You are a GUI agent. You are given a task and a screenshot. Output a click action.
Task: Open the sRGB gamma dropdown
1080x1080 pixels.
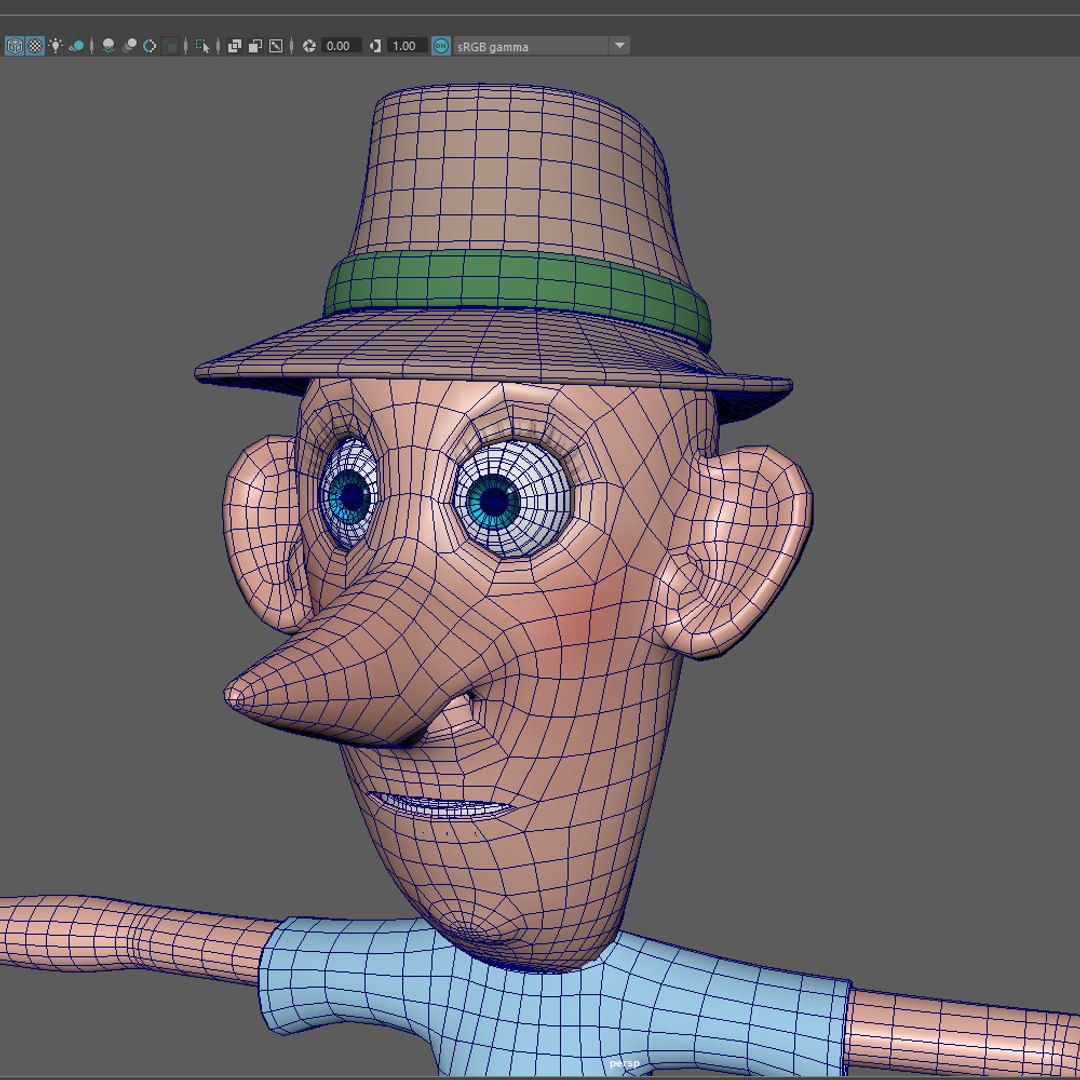click(x=619, y=46)
